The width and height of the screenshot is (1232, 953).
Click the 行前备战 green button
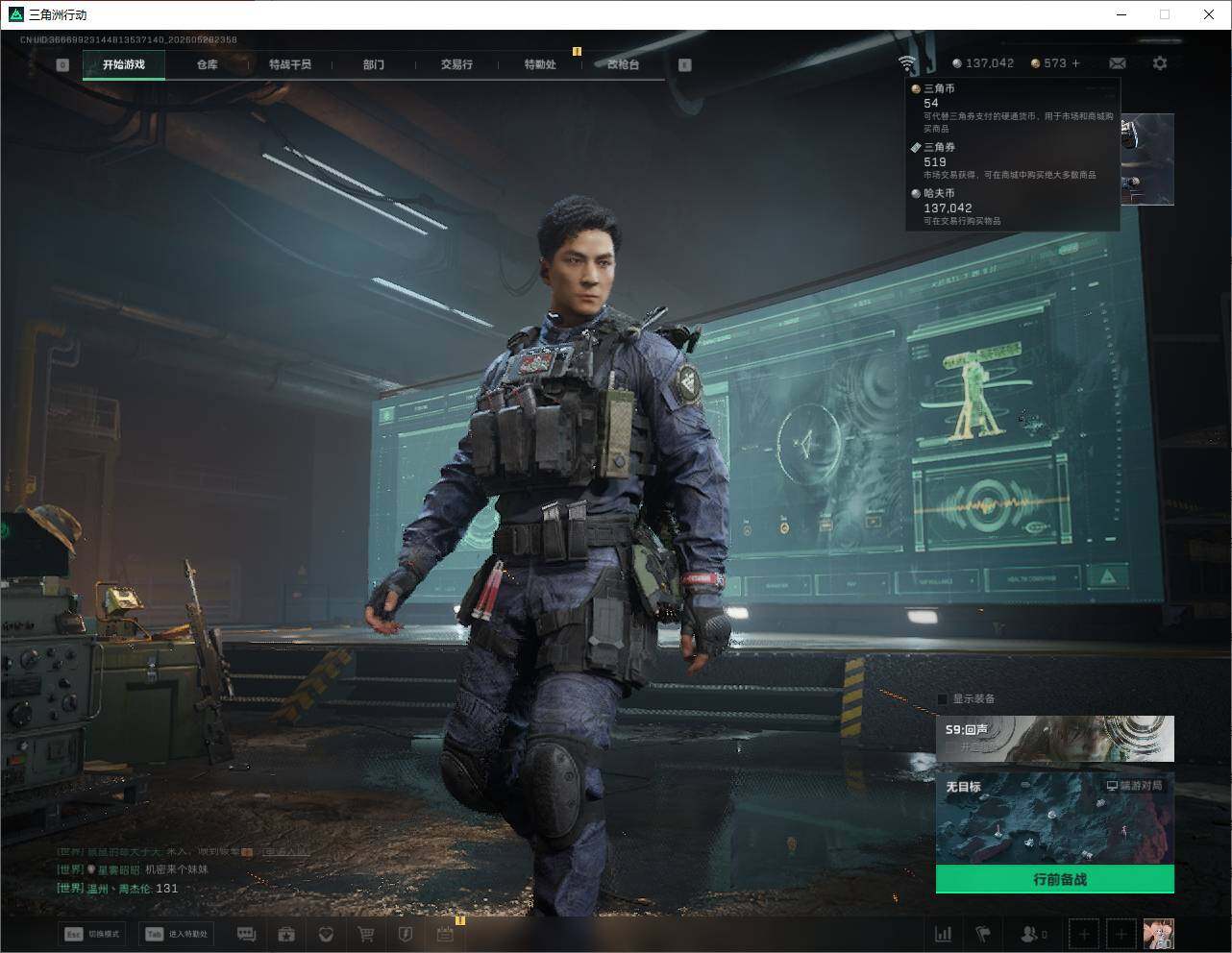click(1055, 879)
